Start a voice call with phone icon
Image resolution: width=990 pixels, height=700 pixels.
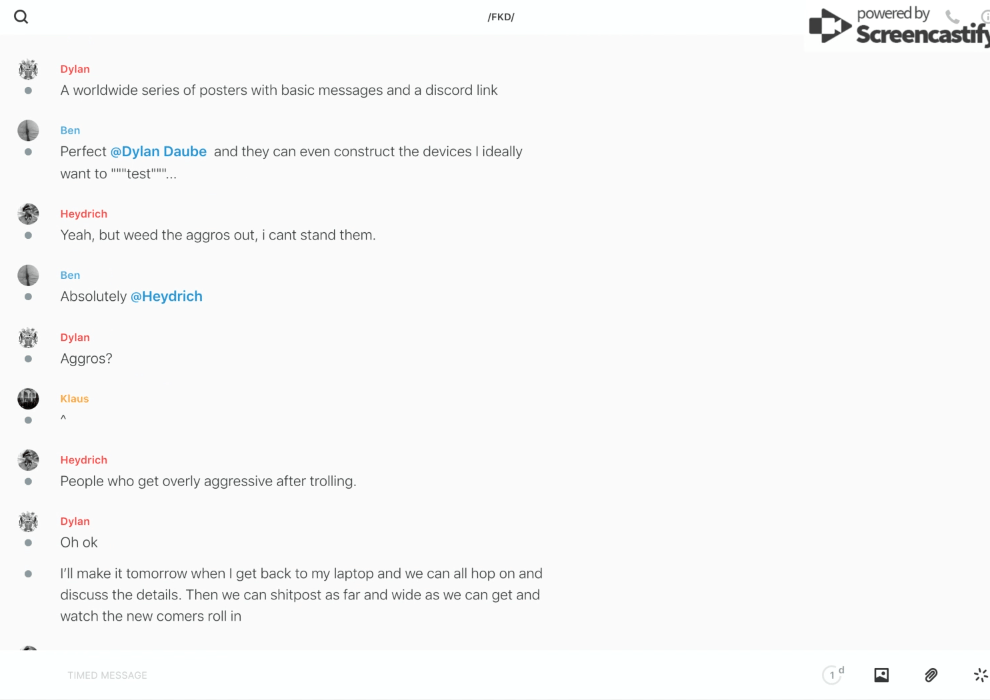tap(952, 17)
